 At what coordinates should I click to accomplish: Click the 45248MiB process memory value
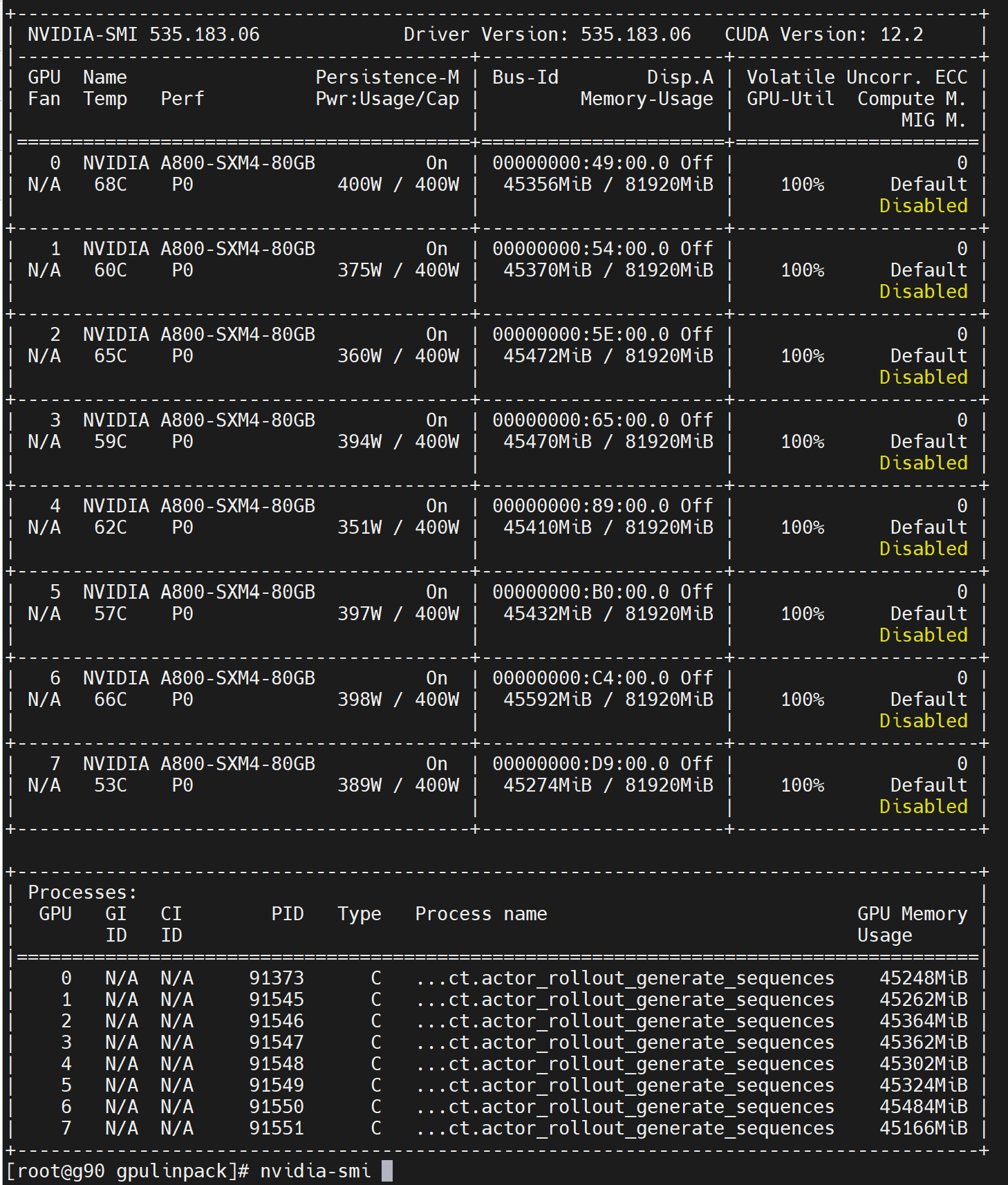[x=923, y=978]
